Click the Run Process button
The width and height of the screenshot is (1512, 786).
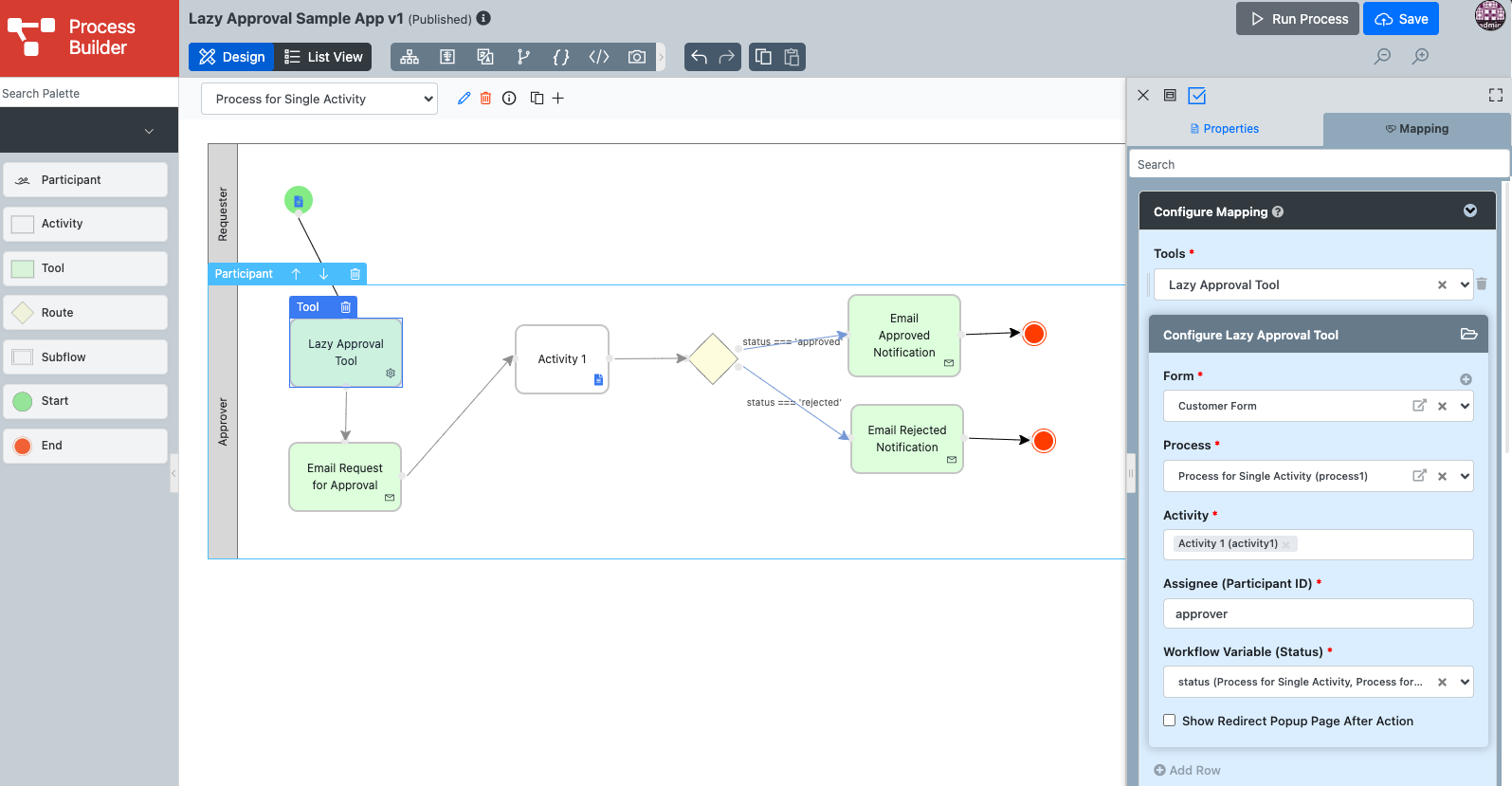(1298, 19)
